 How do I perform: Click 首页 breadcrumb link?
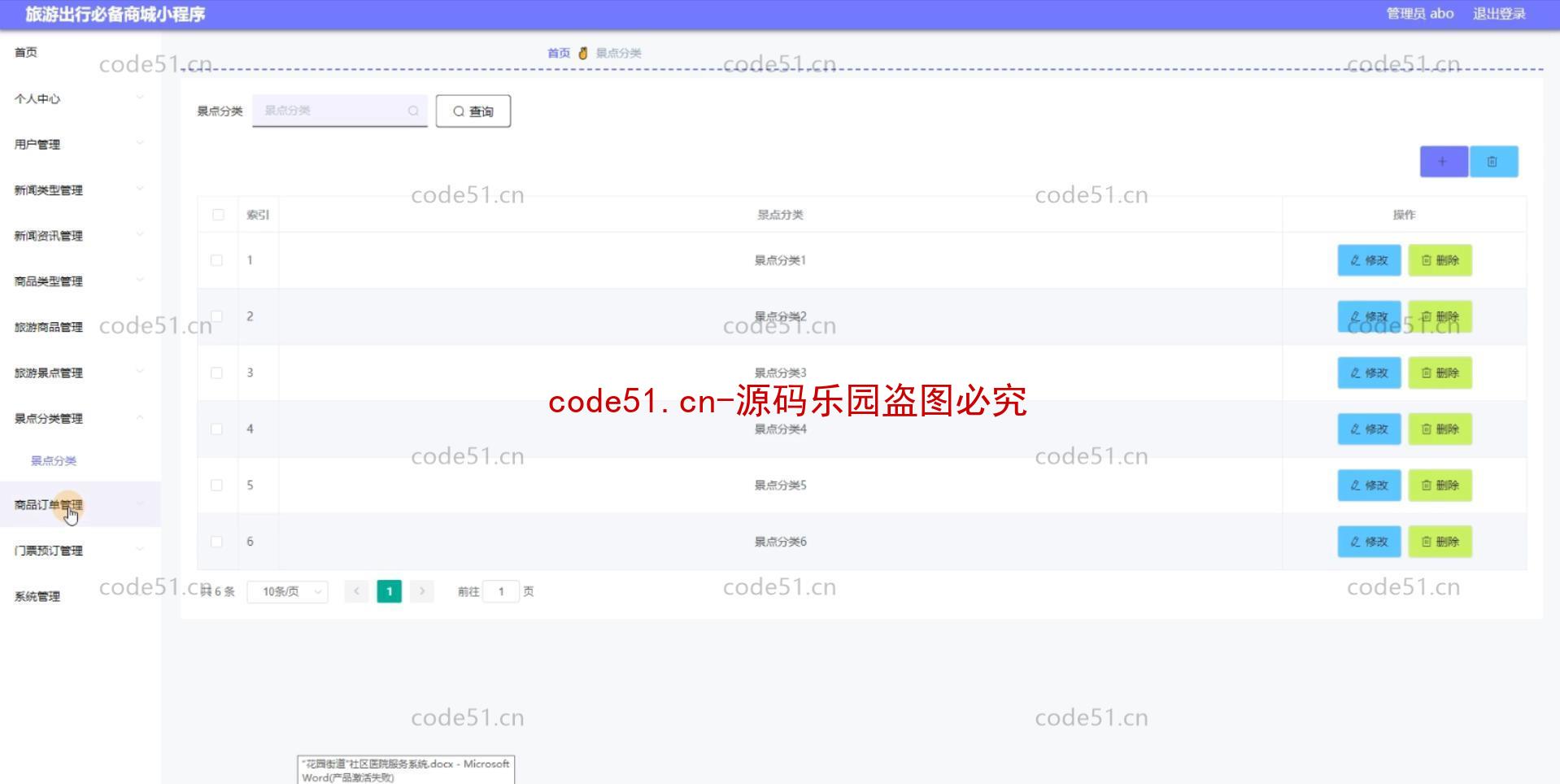tap(559, 53)
